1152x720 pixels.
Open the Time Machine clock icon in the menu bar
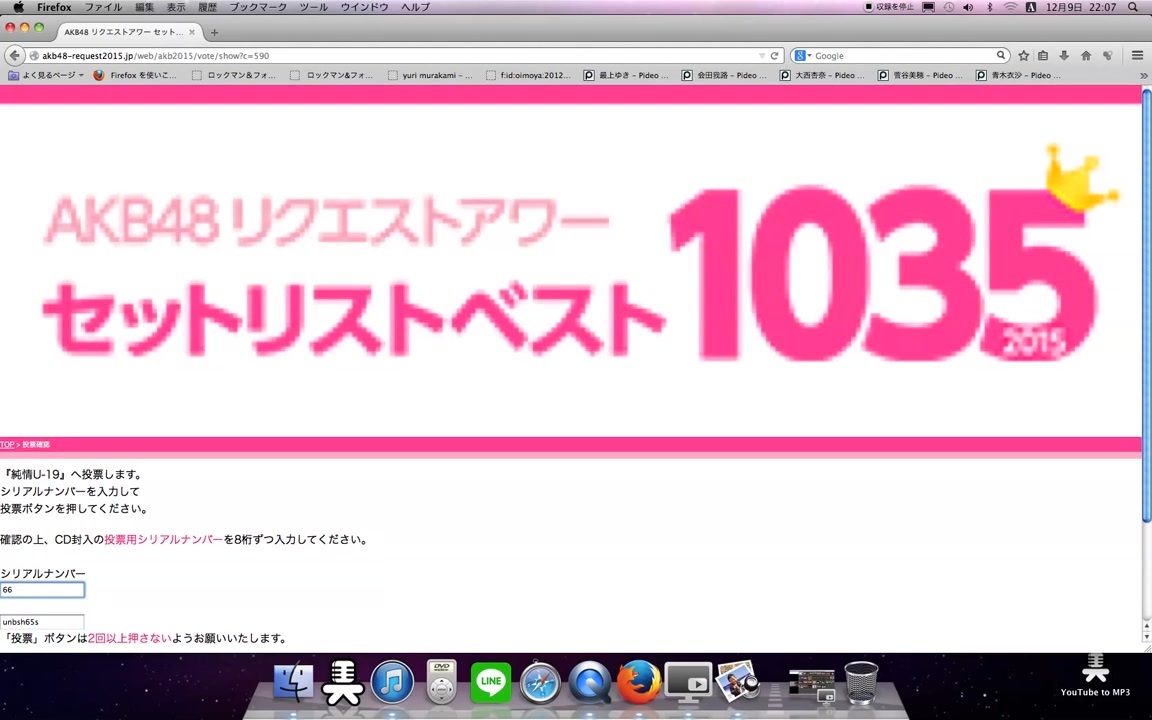[x=948, y=7]
